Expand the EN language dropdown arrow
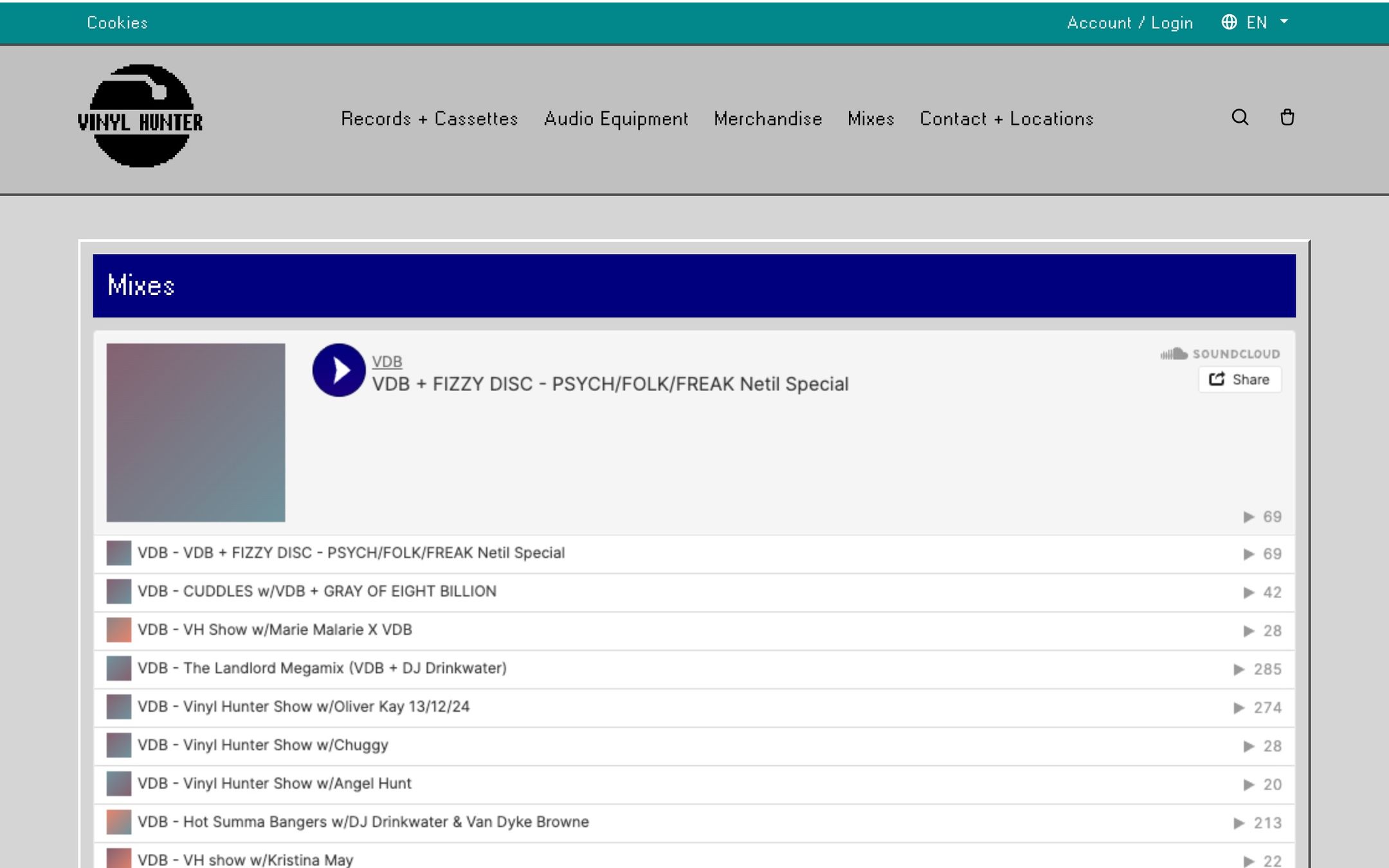Screen dimensions: 1389x868 1284,22
